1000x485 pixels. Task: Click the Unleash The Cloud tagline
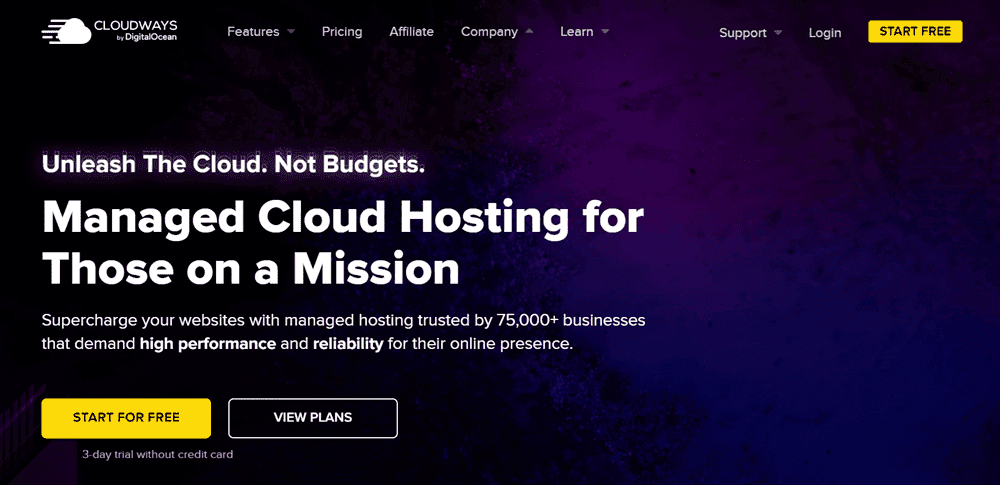click(233, 164)
